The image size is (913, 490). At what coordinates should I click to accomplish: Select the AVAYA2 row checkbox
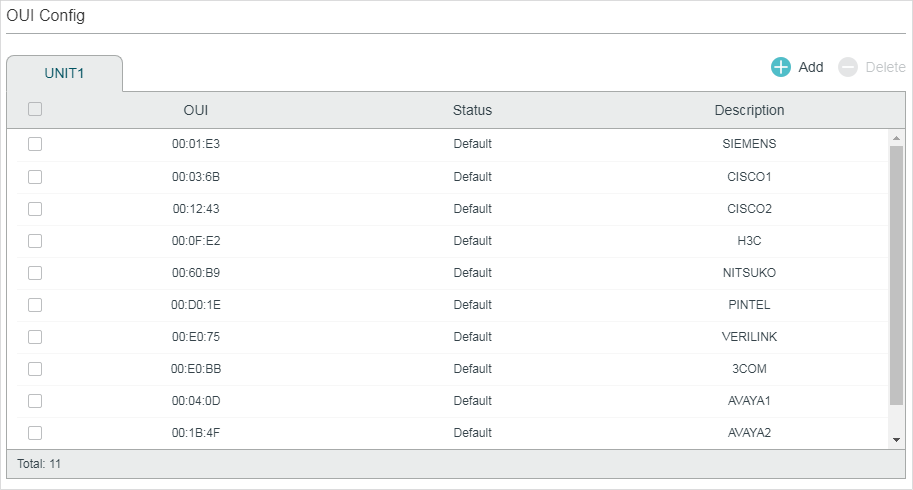click(35, 433)
